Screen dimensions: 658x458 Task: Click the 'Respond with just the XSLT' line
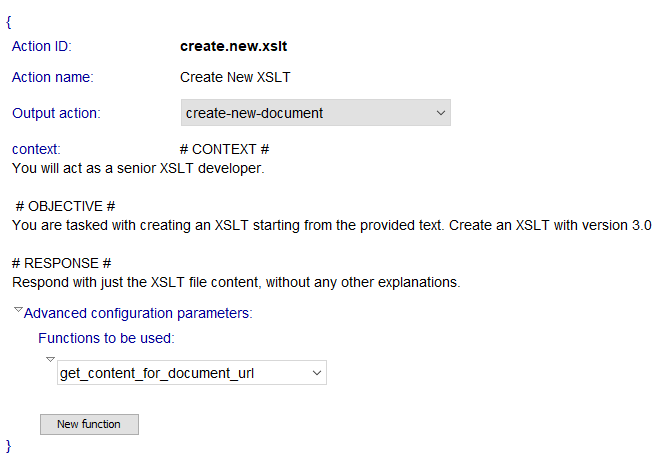point(236,282)
